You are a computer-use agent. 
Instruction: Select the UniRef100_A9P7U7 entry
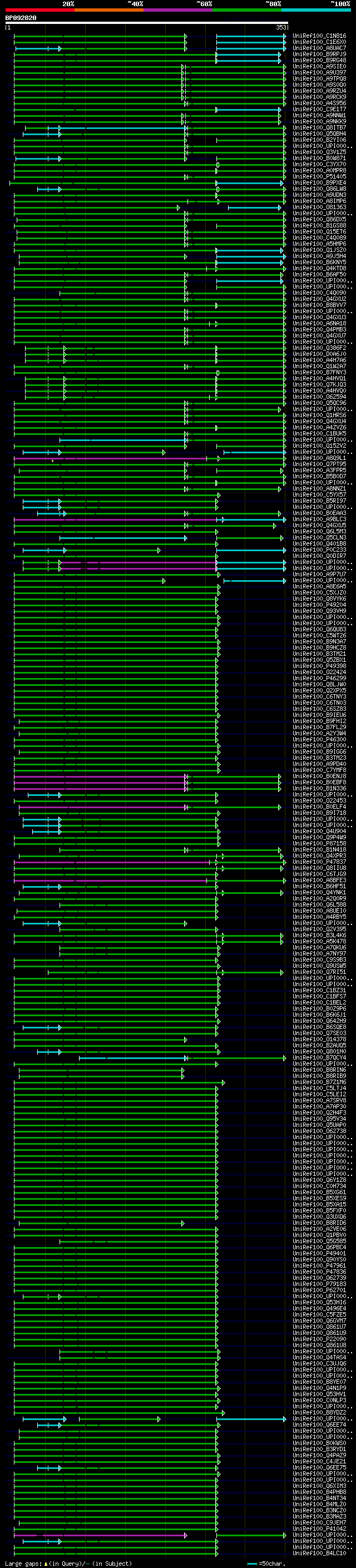click(x=319, y=575)
